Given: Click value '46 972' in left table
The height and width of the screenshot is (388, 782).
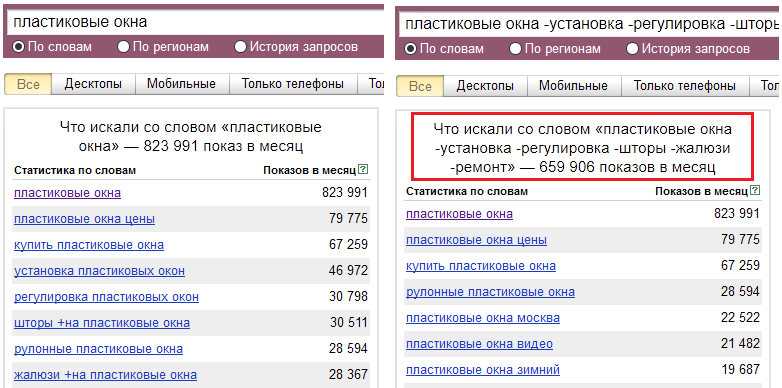Looking at the screenshot, I should coord(348,271).
